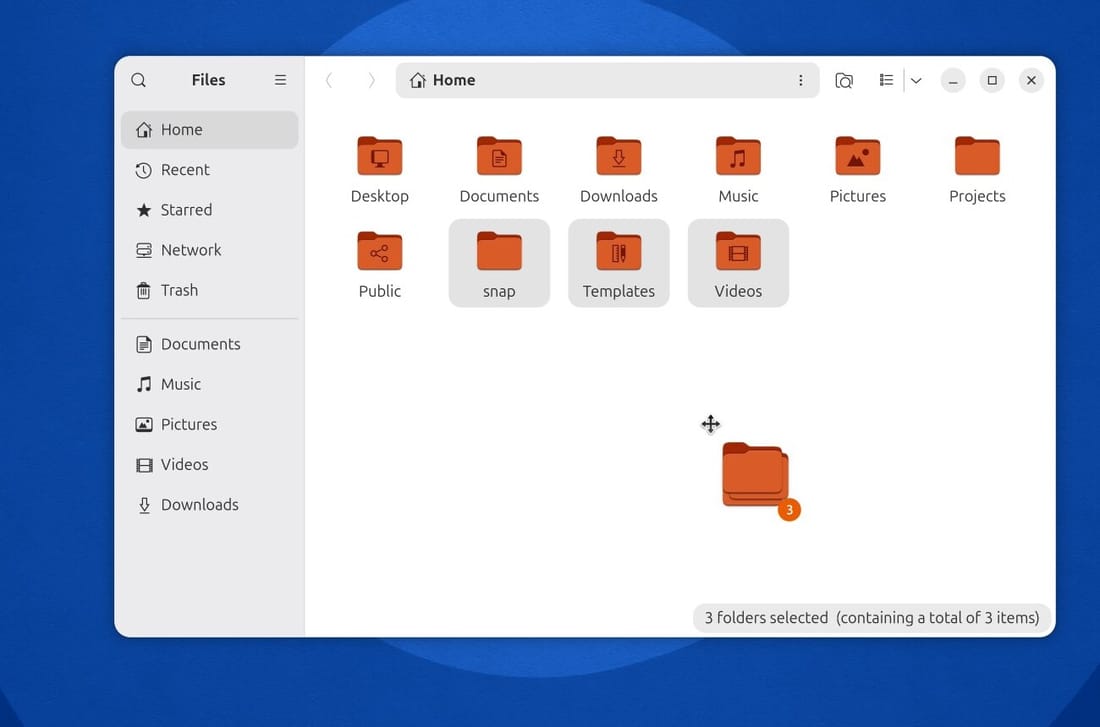Switch to list view
1100x727 pixels.
(886, 80)
